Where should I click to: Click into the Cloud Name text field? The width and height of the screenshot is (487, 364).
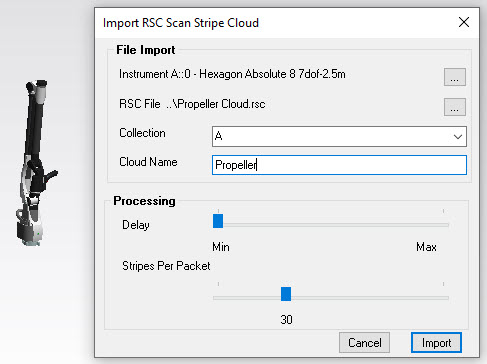[x=339, y=165]
